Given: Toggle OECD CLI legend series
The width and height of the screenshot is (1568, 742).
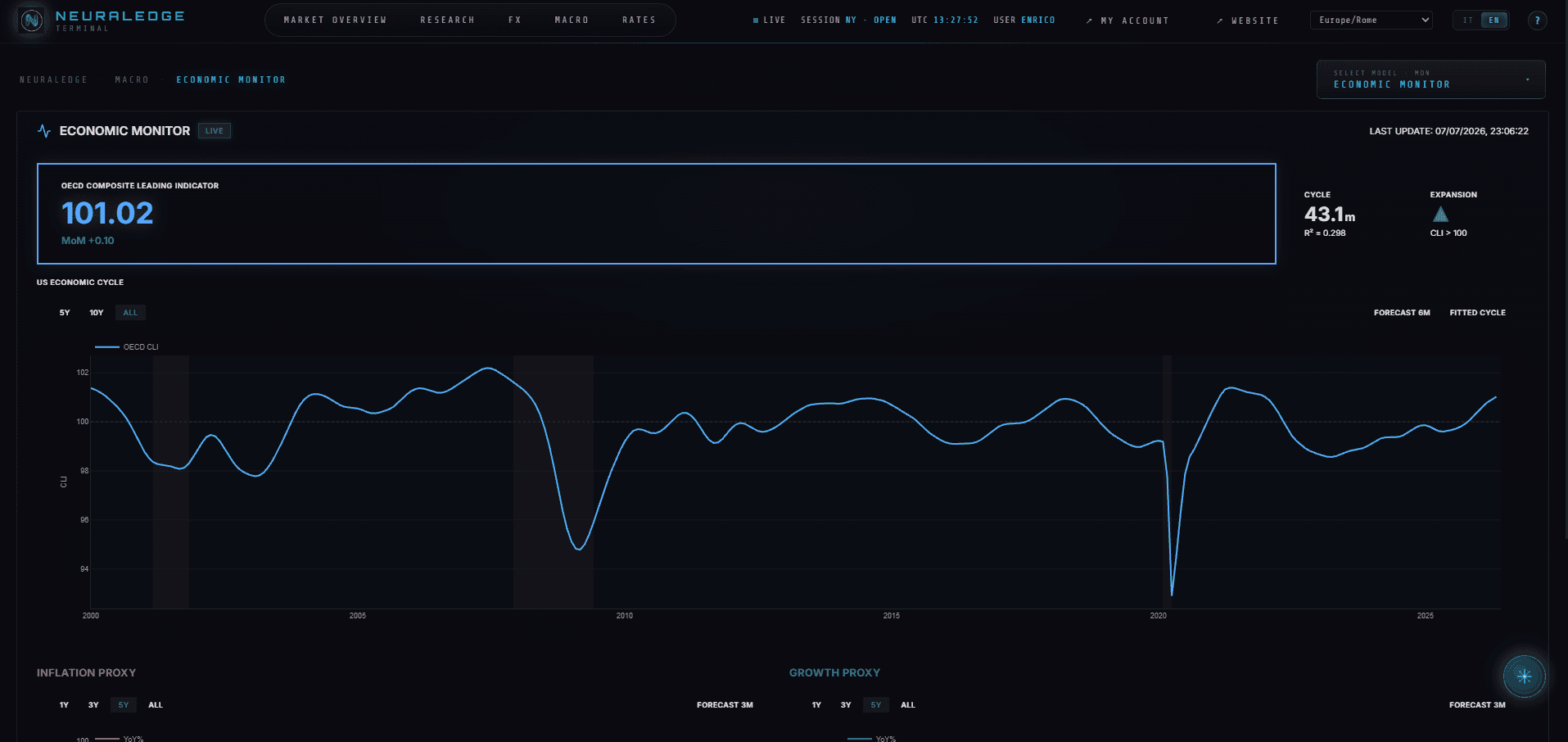Looking at the screenshot, I should [127, 347].
